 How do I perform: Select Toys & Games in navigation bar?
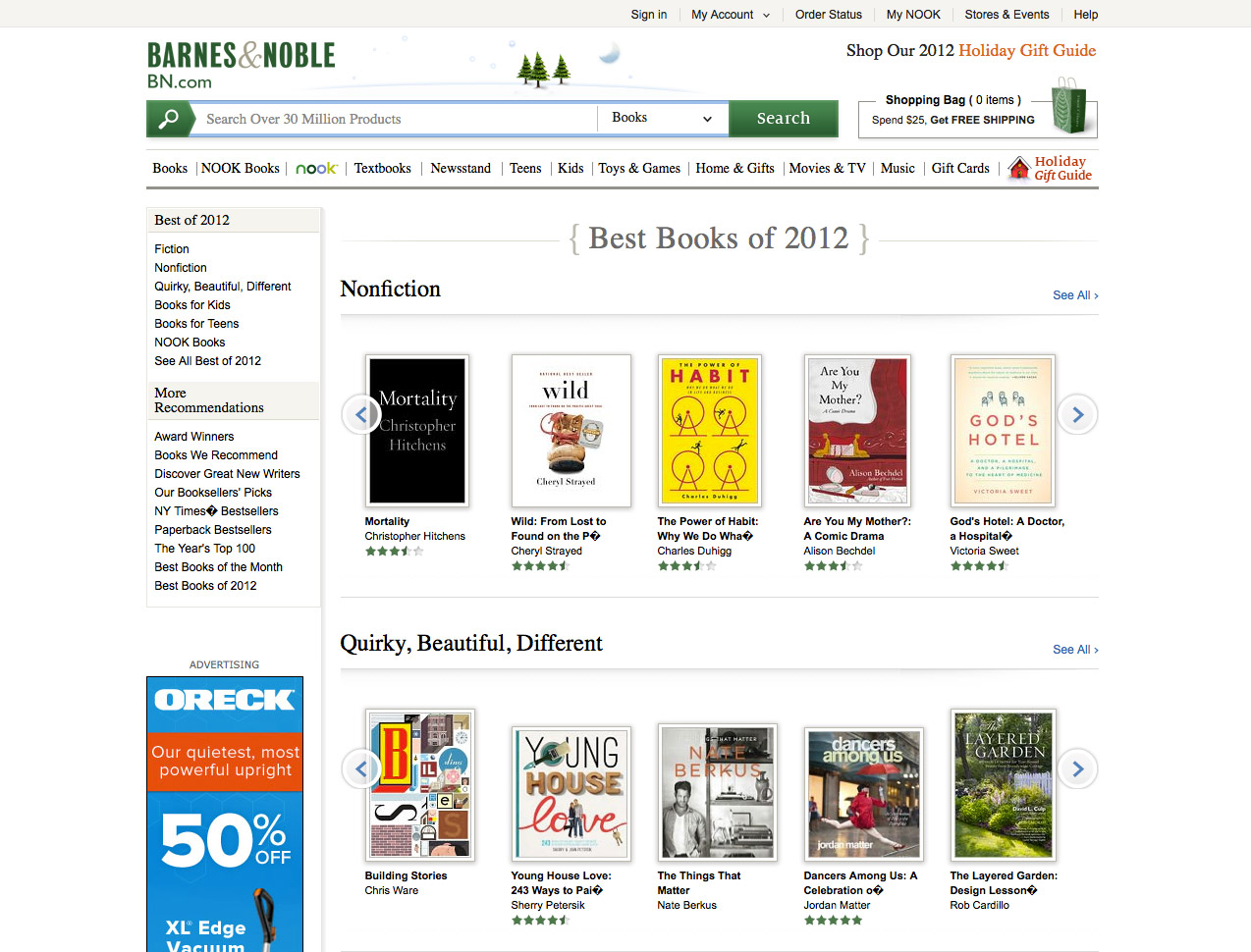coord(639,169)
